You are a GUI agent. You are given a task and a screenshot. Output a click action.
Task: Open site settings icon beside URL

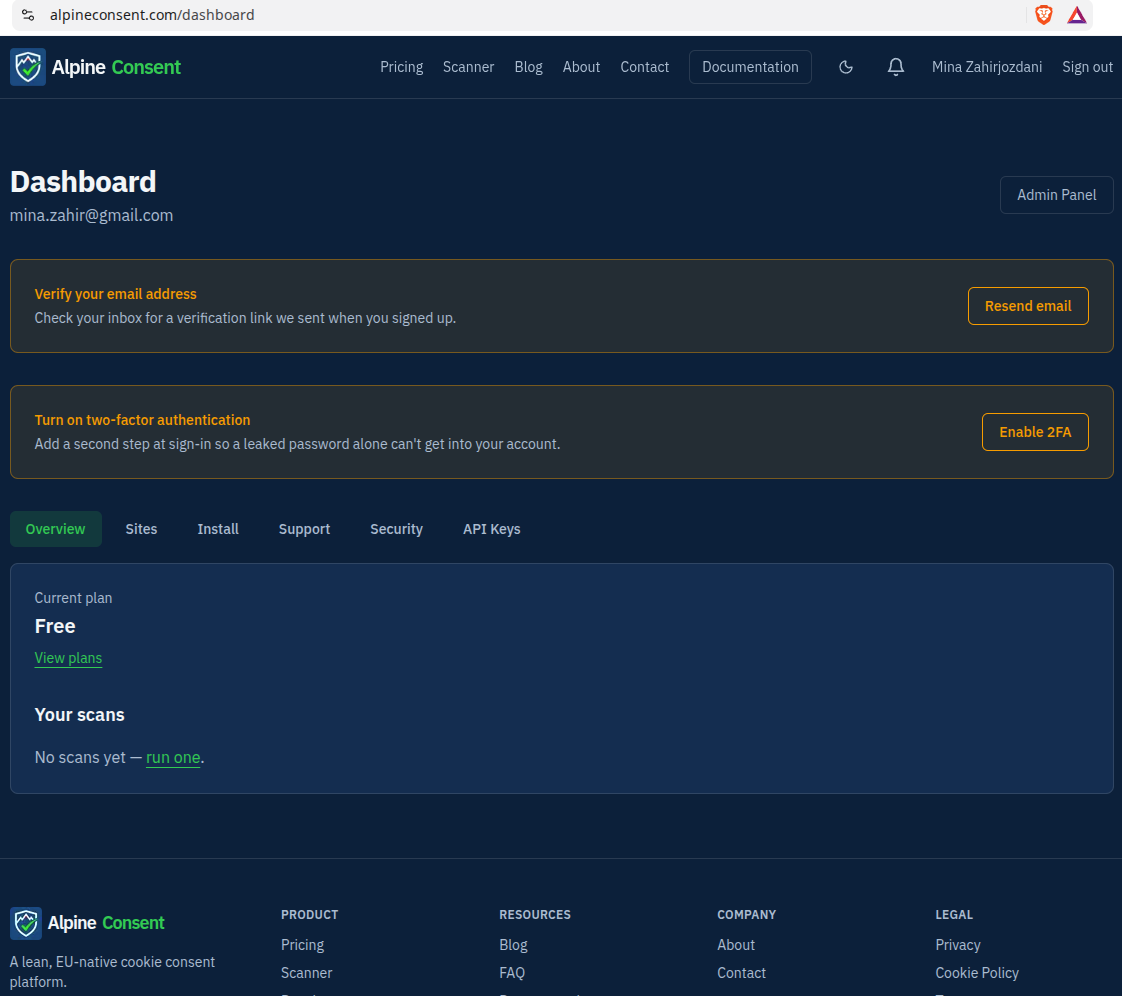coord(28,15)
